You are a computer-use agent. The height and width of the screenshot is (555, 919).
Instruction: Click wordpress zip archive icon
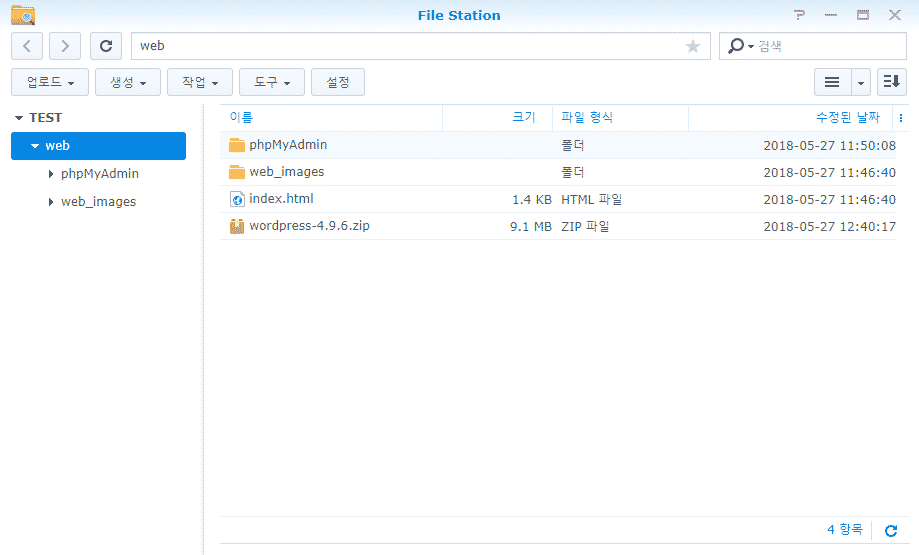tap(237, 226)
